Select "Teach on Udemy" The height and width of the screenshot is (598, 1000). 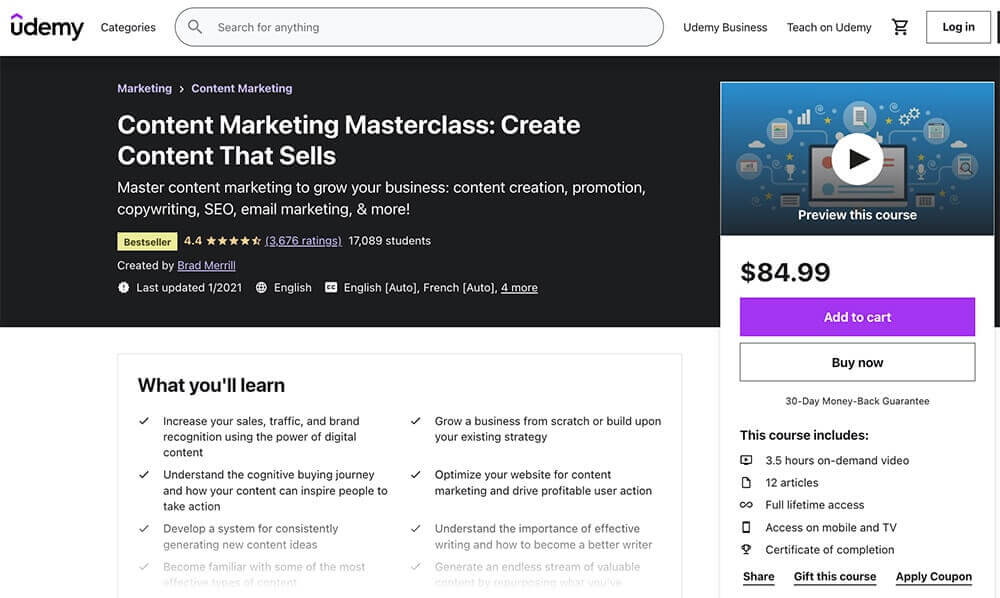829,27
